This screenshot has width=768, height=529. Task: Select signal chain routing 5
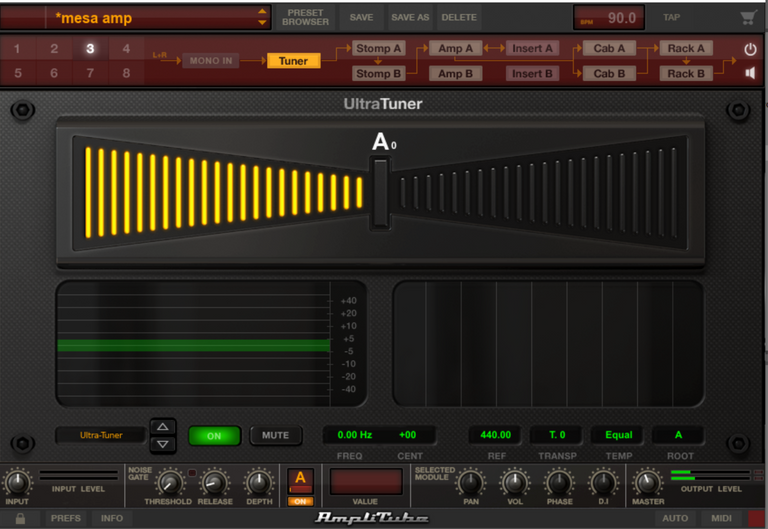point(18,73)
